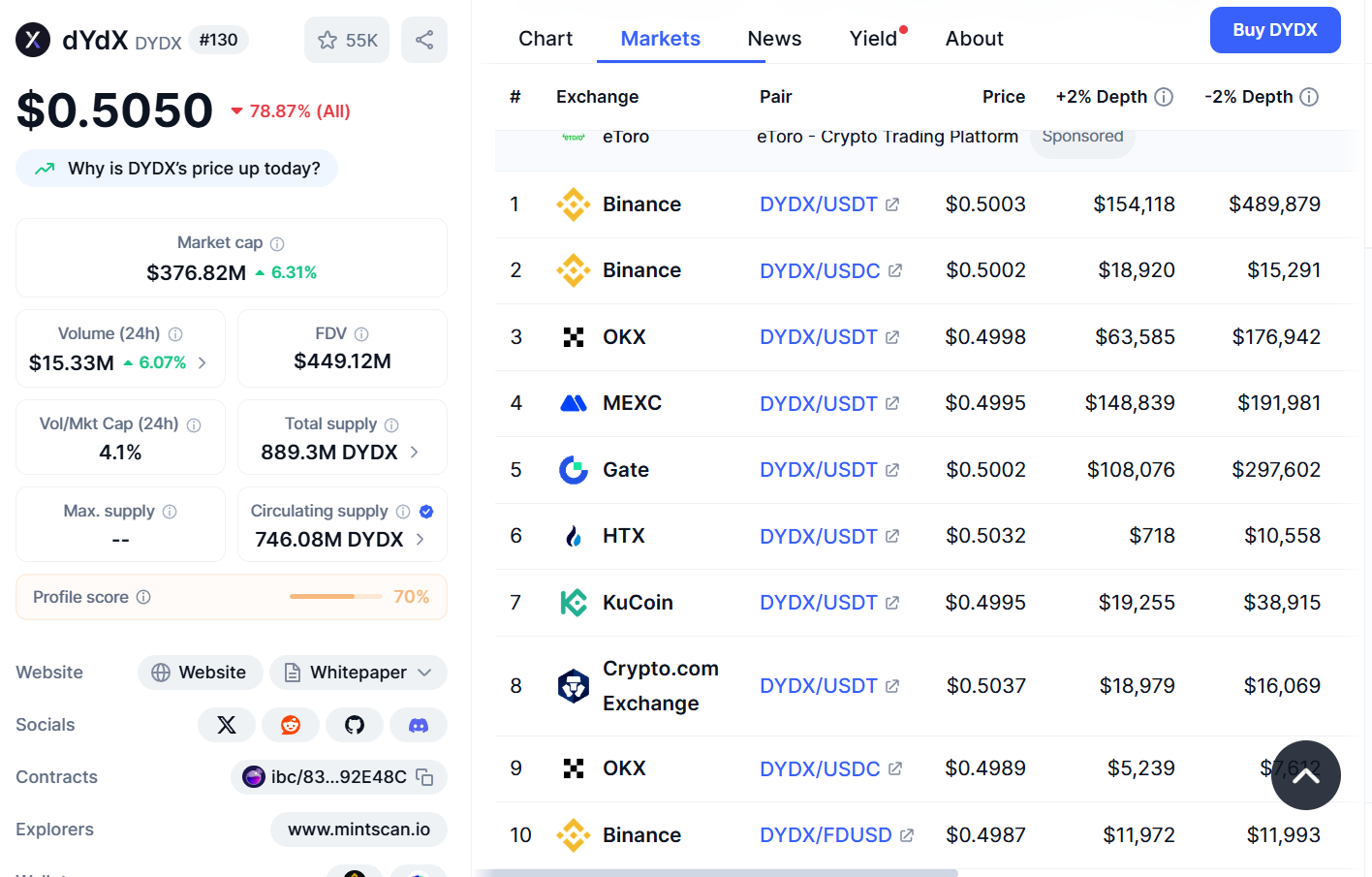This screenshot has height=877, width=1372.
Task: Open the News tab
Action: click(774, 39)
